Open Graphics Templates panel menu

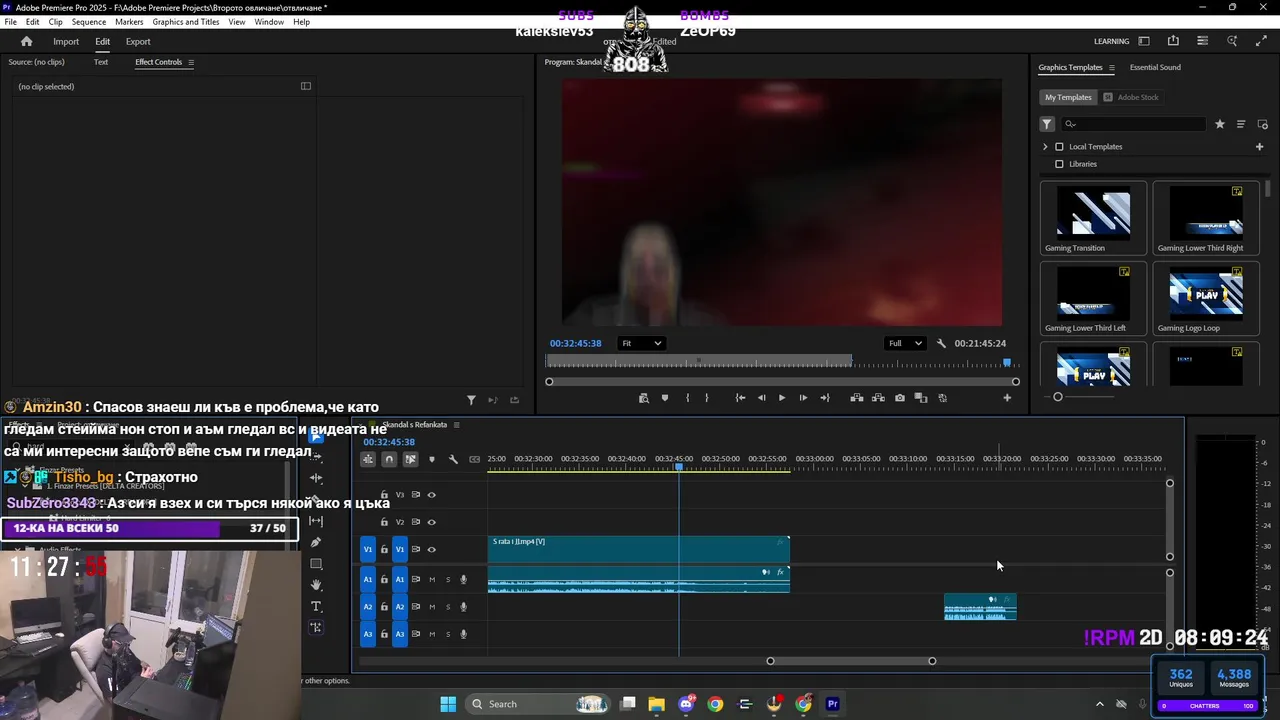pyautogui.click(x=1111, y=67)
